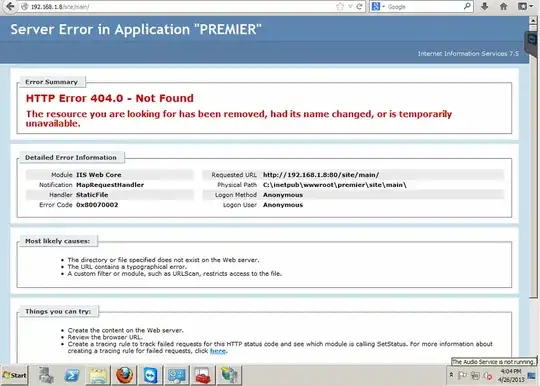
Task: Open Windows PowerShell from the taskbar
Action: tap(72, 375)
